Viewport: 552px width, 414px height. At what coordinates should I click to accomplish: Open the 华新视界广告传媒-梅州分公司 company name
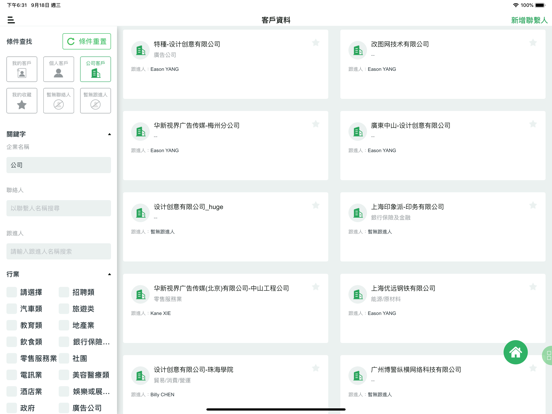coord(196,125)
